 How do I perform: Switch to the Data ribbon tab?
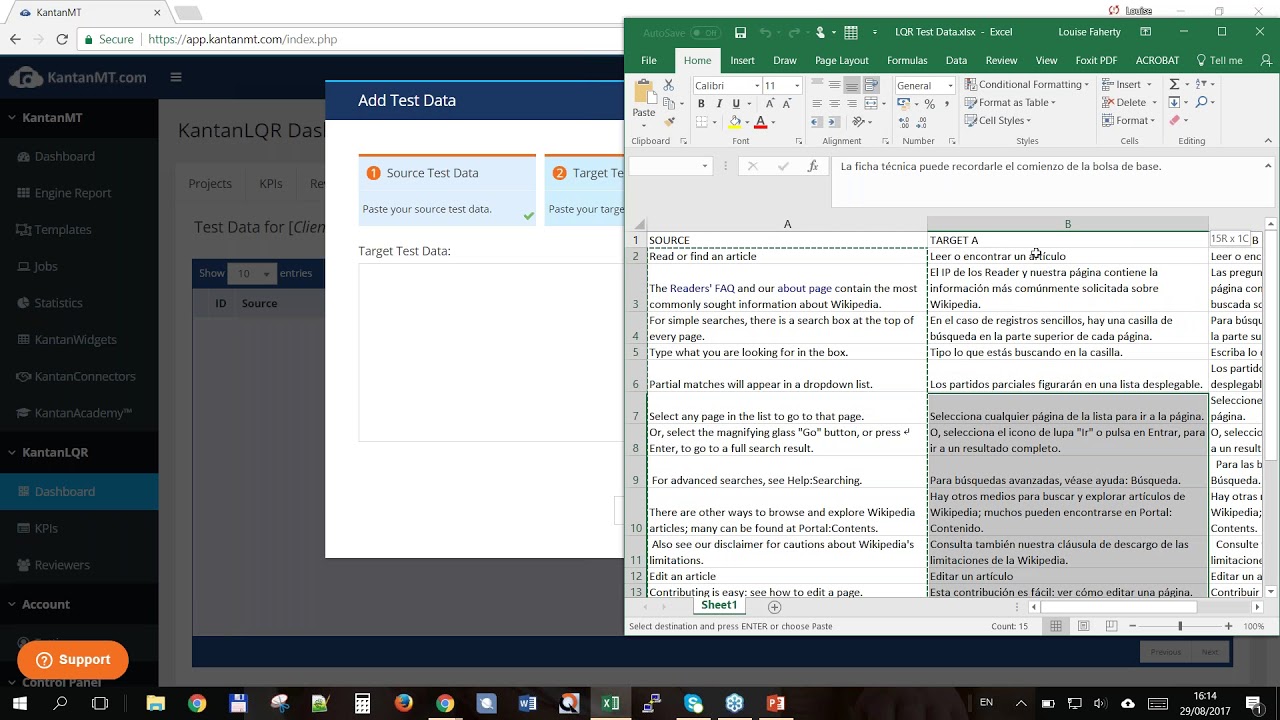click(956, 61)
